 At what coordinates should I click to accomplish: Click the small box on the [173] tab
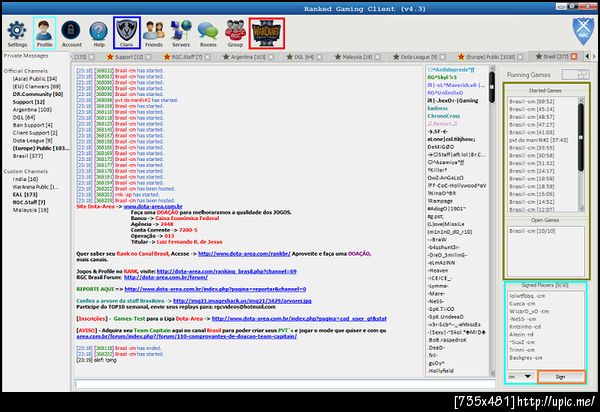(x=91, y=57)
